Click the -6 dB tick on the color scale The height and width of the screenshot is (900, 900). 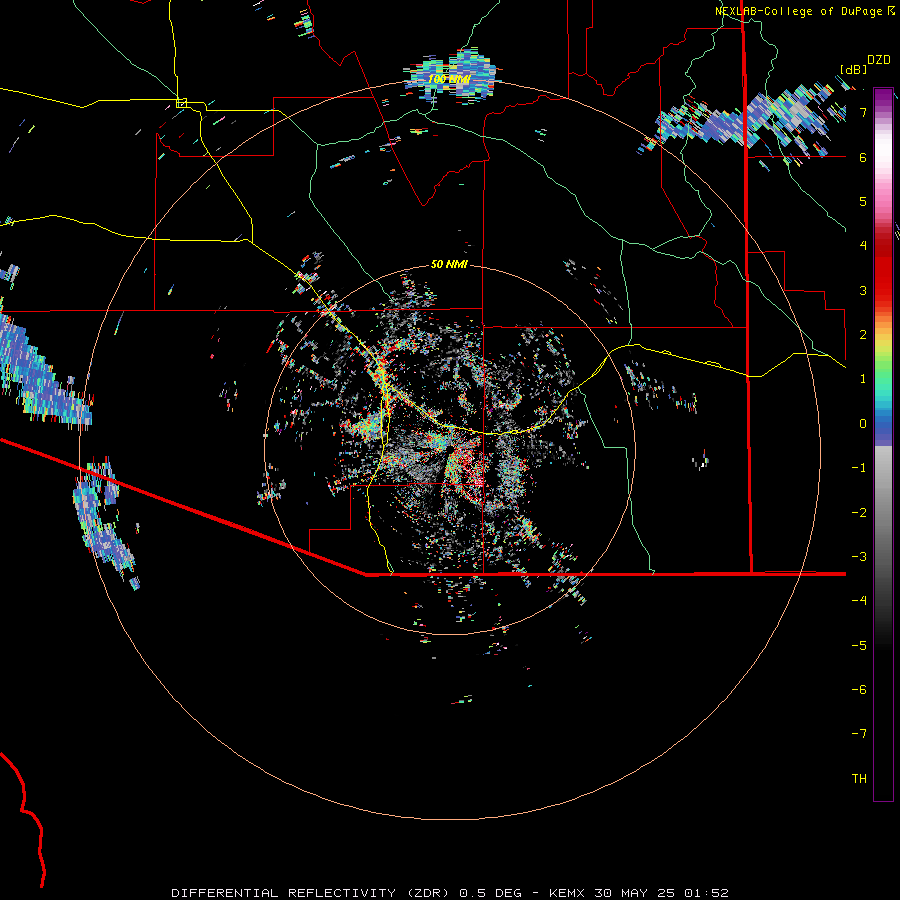(859, 690)
